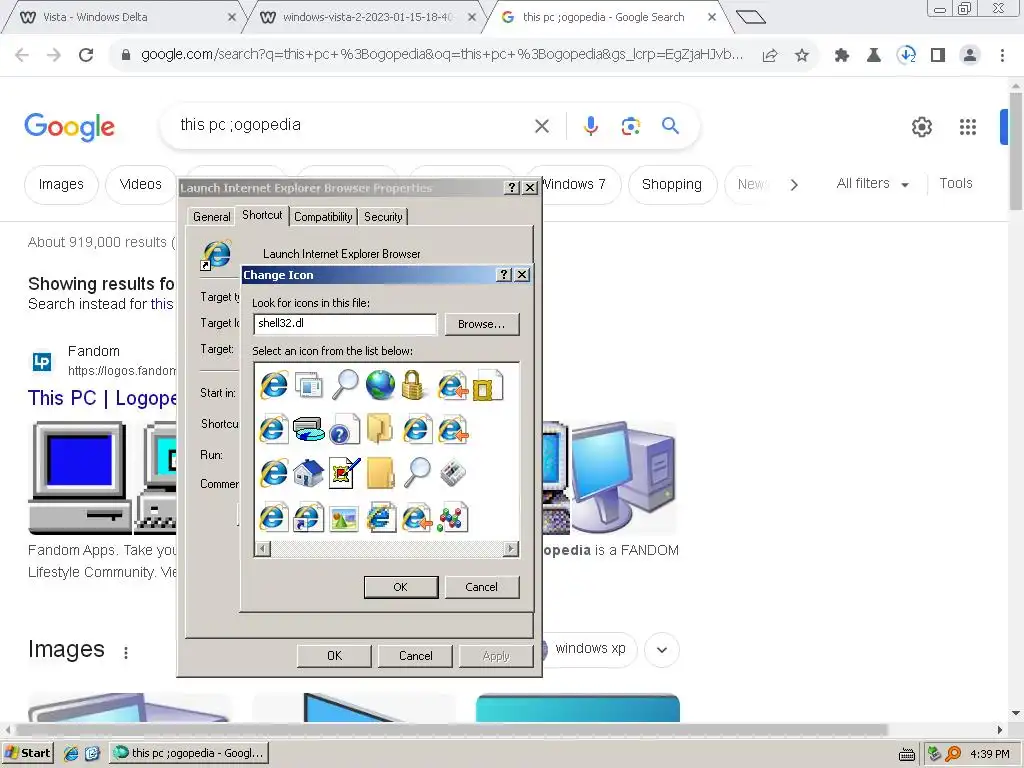Open the Google apps grid
The image size is (1024, 768).
[968, 127]
